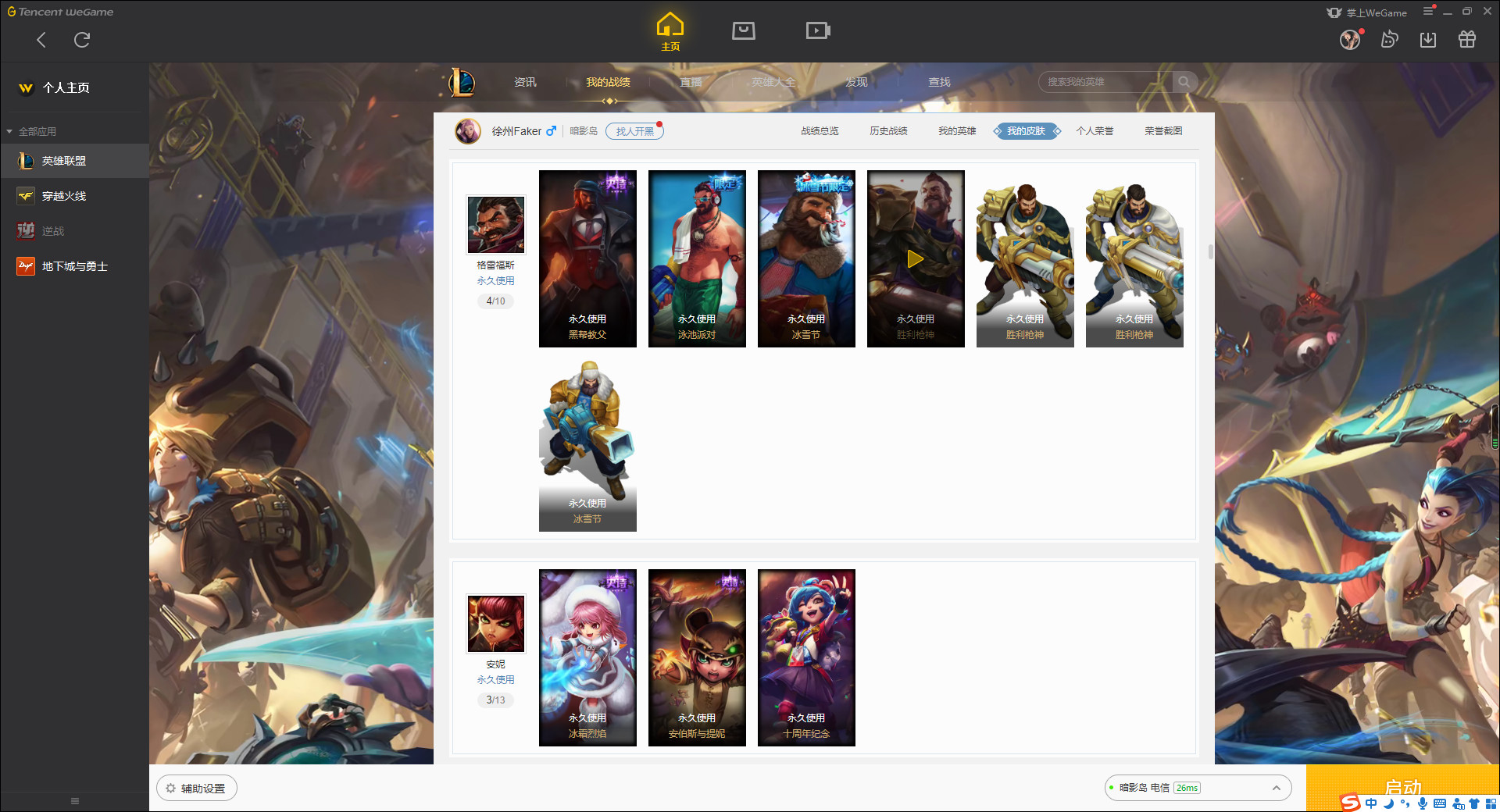Open the 直播 nav tab
Image resolution: width=1500 pixels, height=812 pixels.
pyautogui.click(x=691, y=82)
